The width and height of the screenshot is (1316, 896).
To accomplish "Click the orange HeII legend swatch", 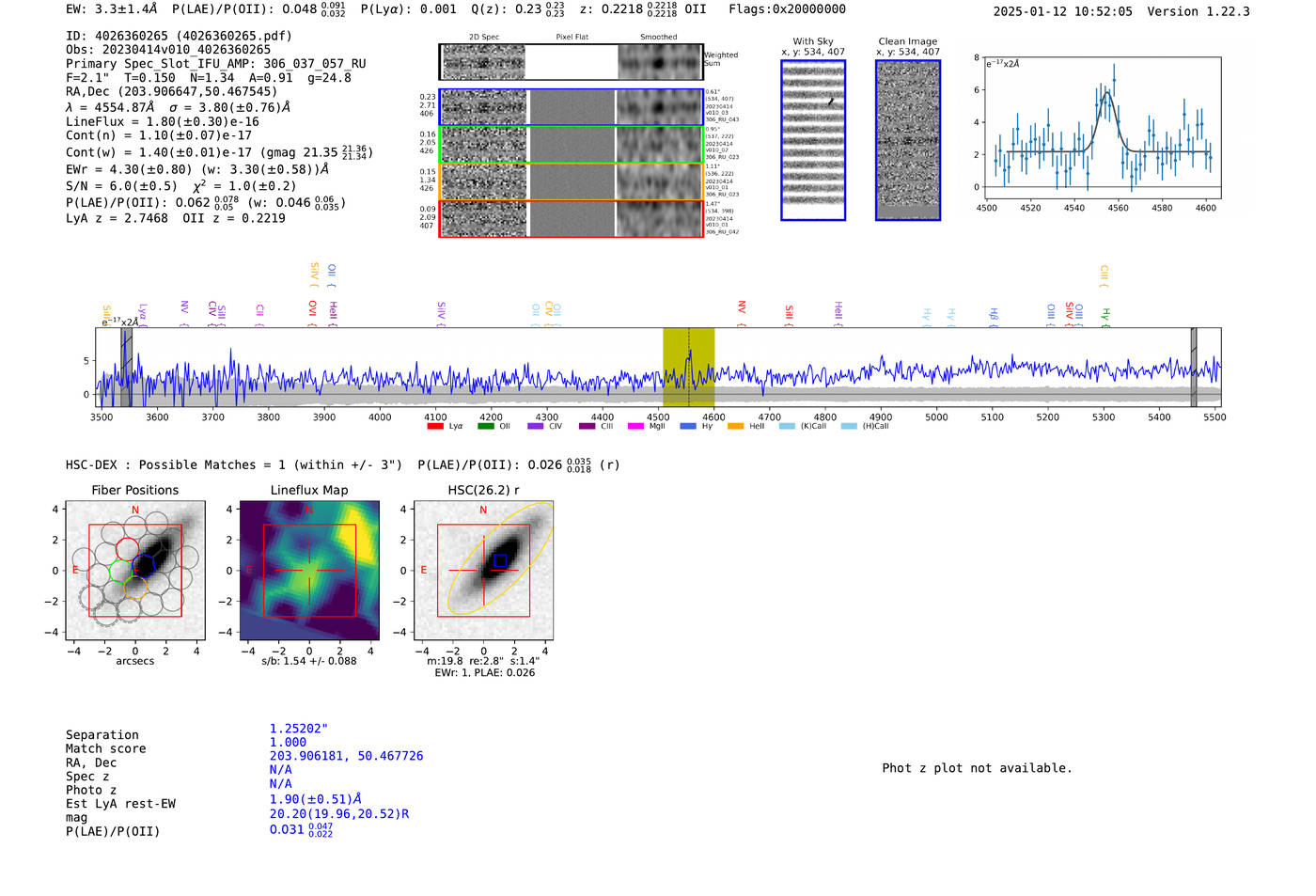I will point(736,426).
